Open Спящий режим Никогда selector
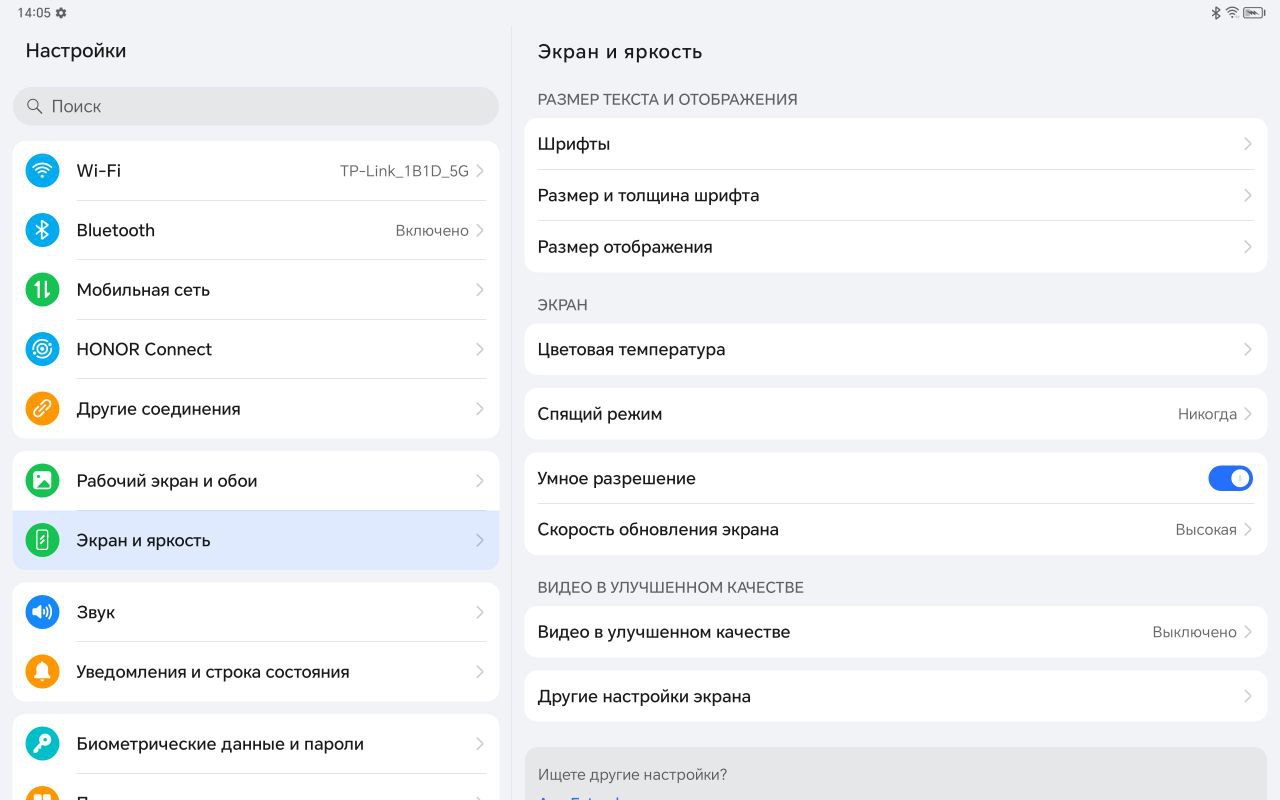 [1215, 414]
